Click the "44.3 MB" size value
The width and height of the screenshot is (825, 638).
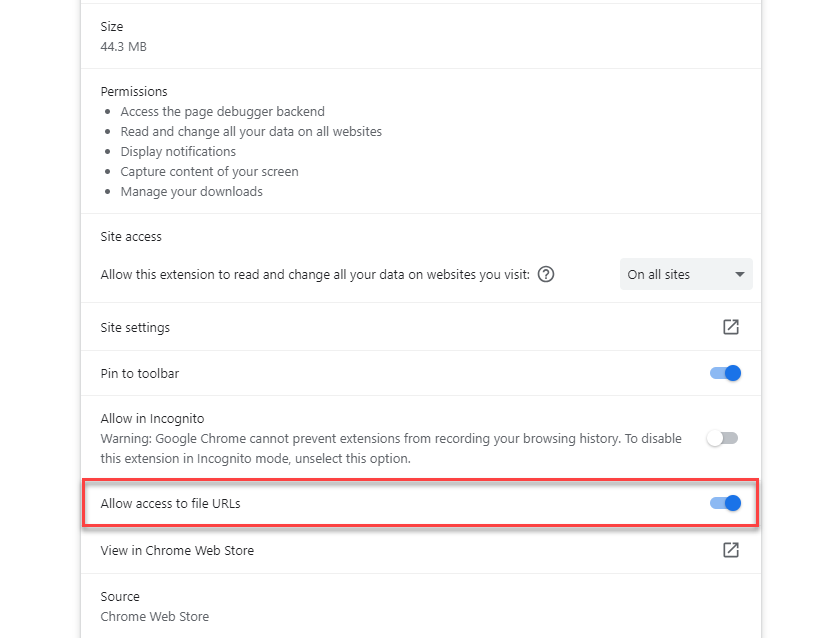click(x=124, y=46)
